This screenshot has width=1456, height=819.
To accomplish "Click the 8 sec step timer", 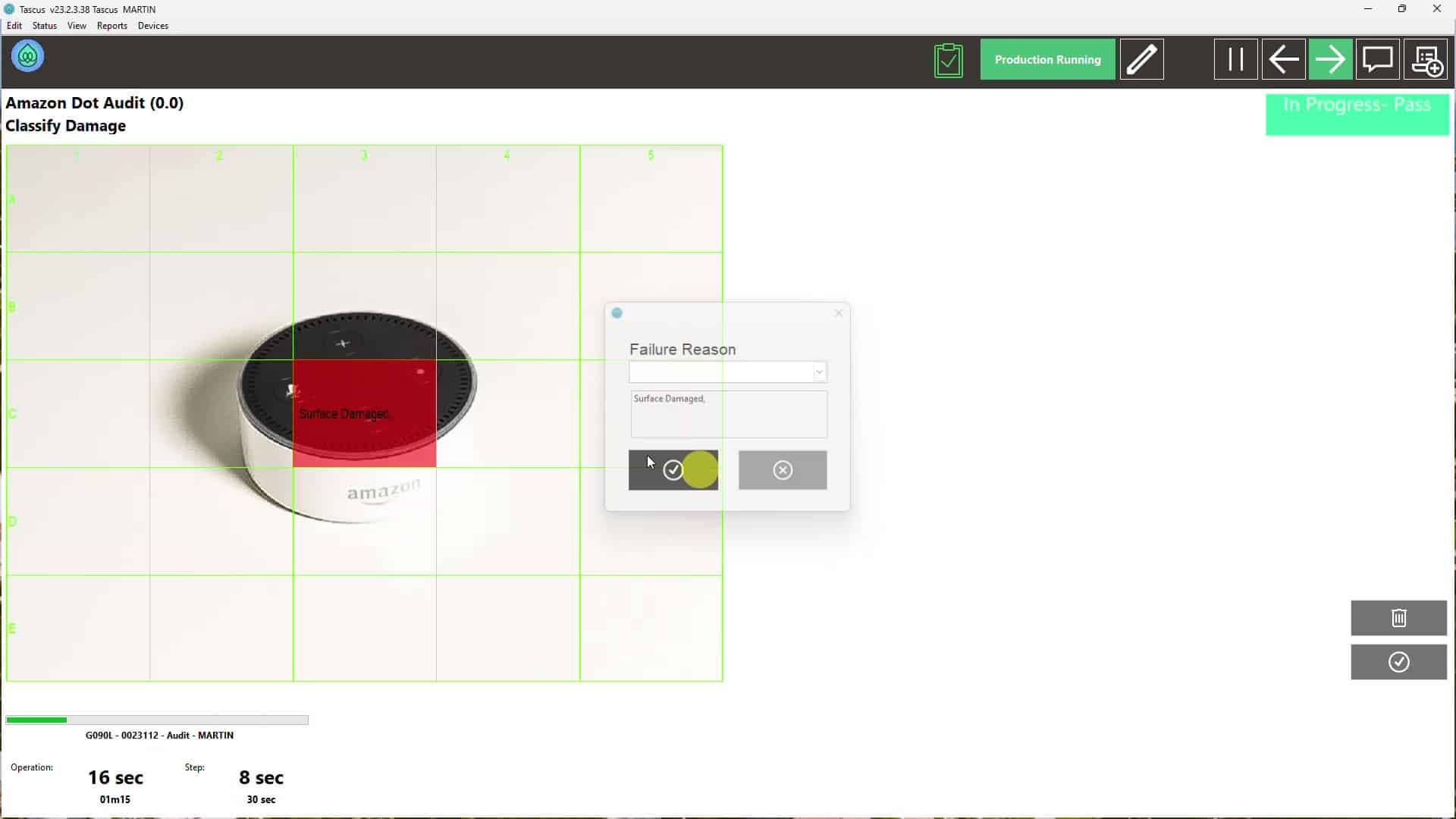I will (x=261, y=777).
